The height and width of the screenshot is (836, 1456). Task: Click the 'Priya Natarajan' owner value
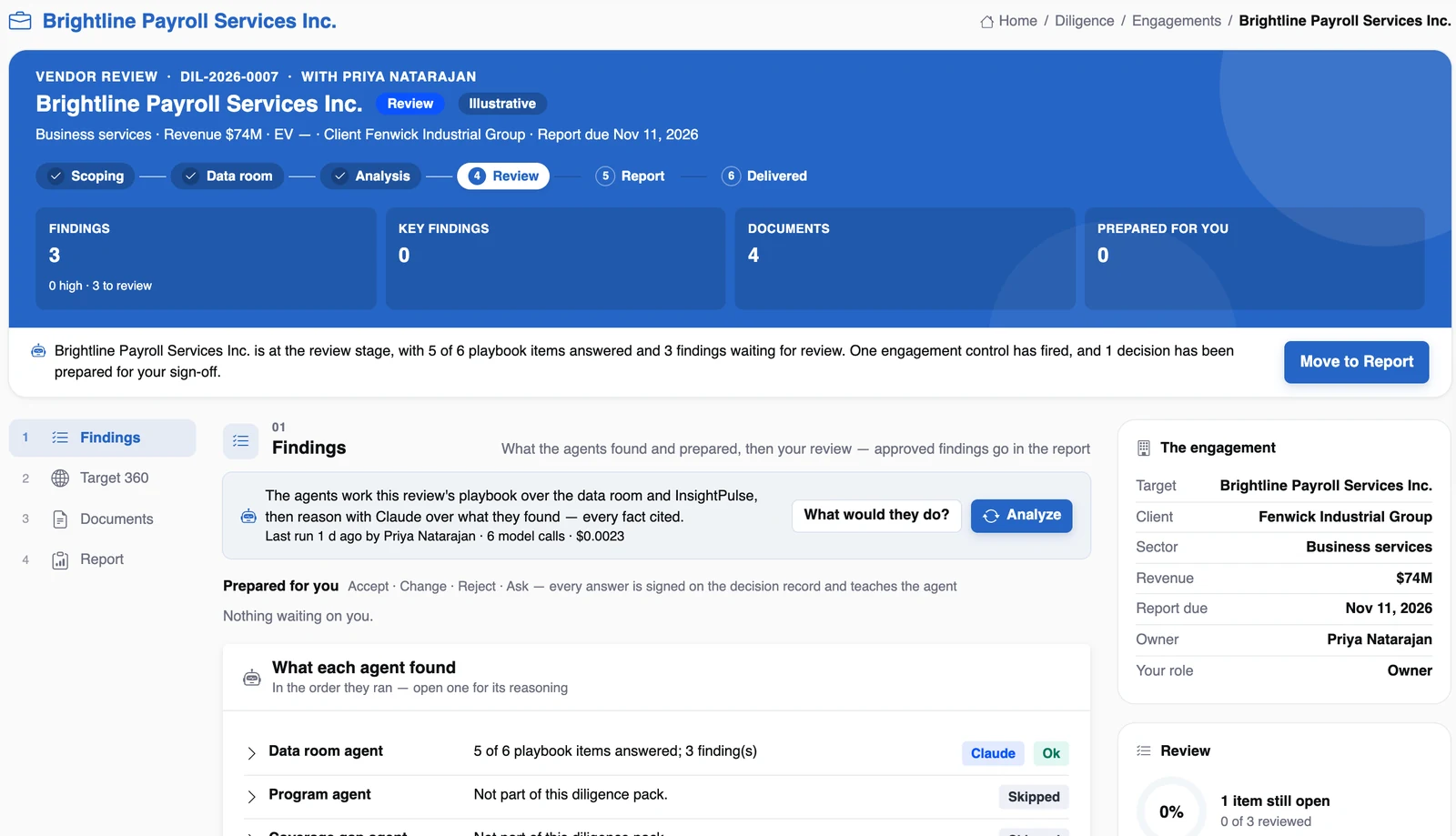[x=1380, y=640]
